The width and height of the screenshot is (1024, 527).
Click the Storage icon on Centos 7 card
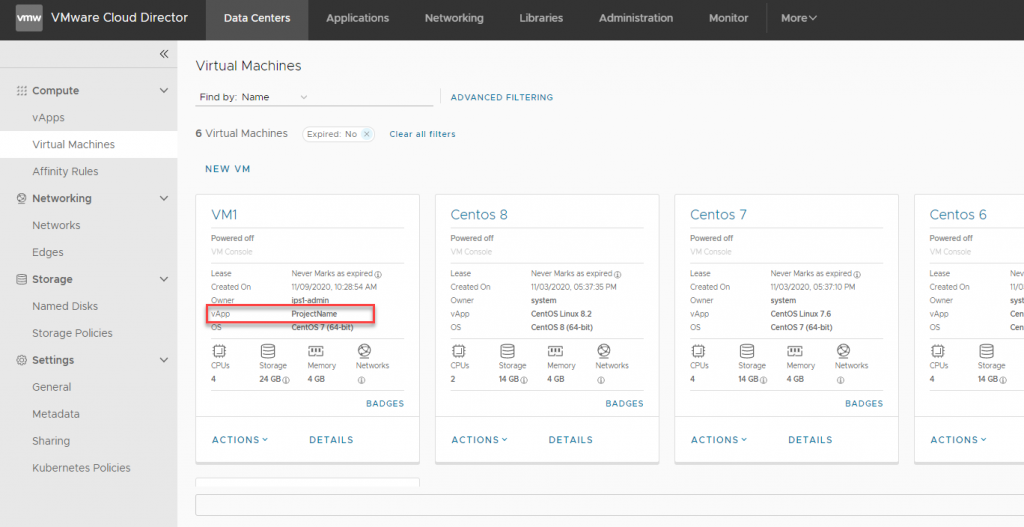coord(747,351)
